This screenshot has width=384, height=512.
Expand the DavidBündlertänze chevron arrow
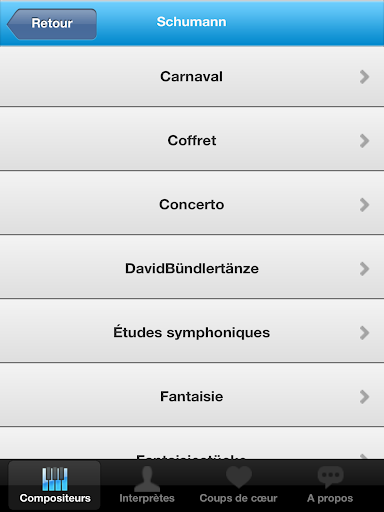coord(364,269)
